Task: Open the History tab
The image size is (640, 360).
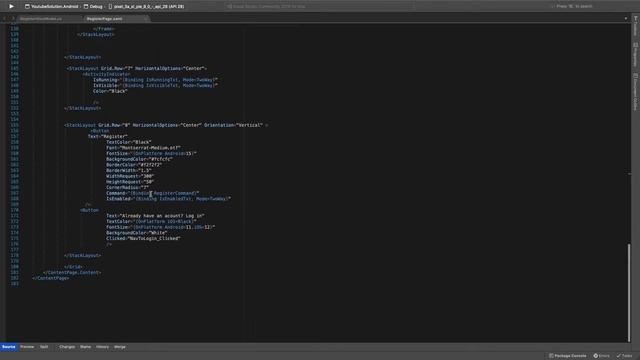Action: (x=102, y=347)
